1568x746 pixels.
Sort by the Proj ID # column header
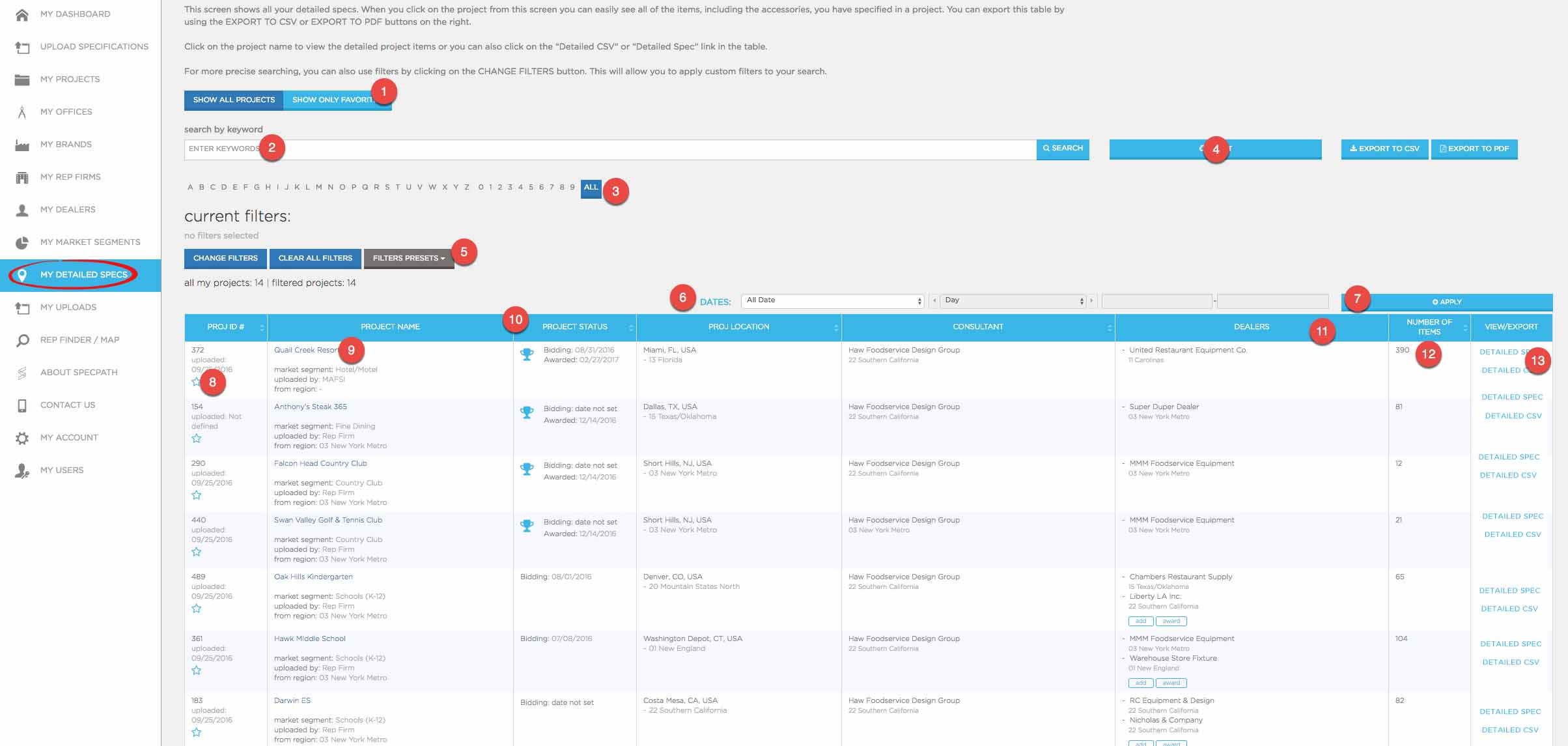tap(226, 327)
